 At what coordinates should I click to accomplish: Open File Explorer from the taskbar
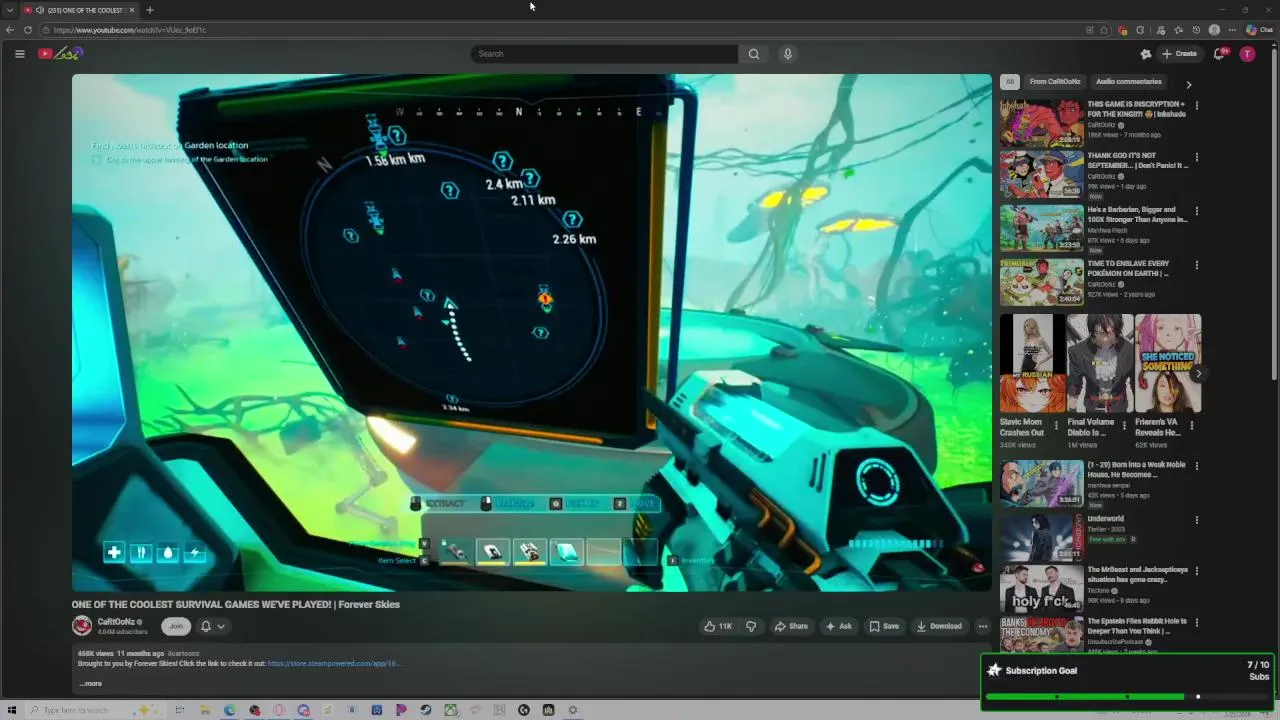(205, 710)
